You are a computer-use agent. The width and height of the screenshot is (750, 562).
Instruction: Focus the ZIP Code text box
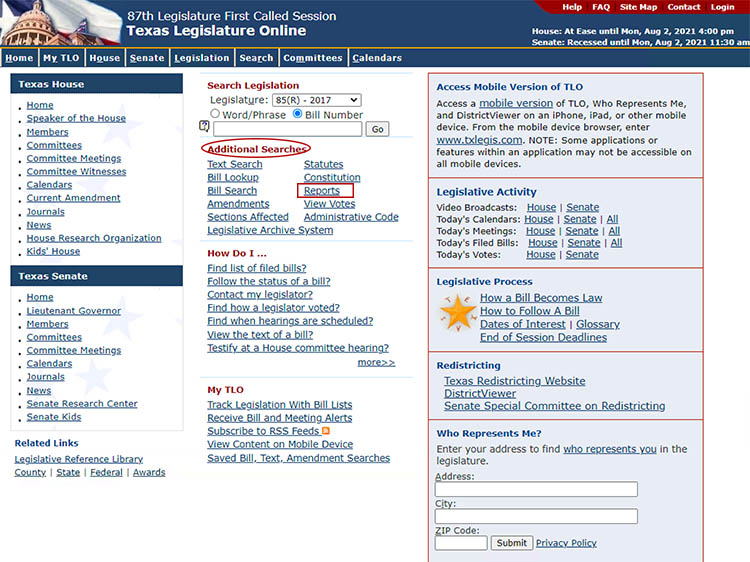461,543
